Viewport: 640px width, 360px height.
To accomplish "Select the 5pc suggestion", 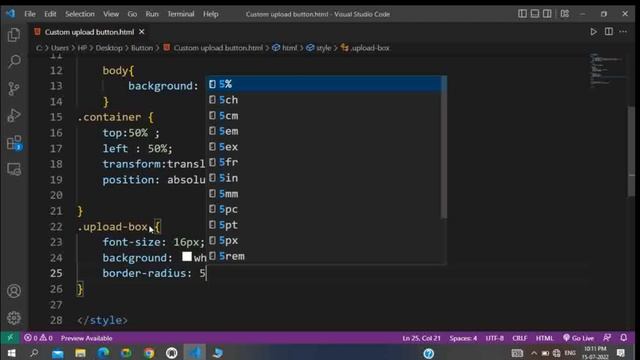I will 325,209.
